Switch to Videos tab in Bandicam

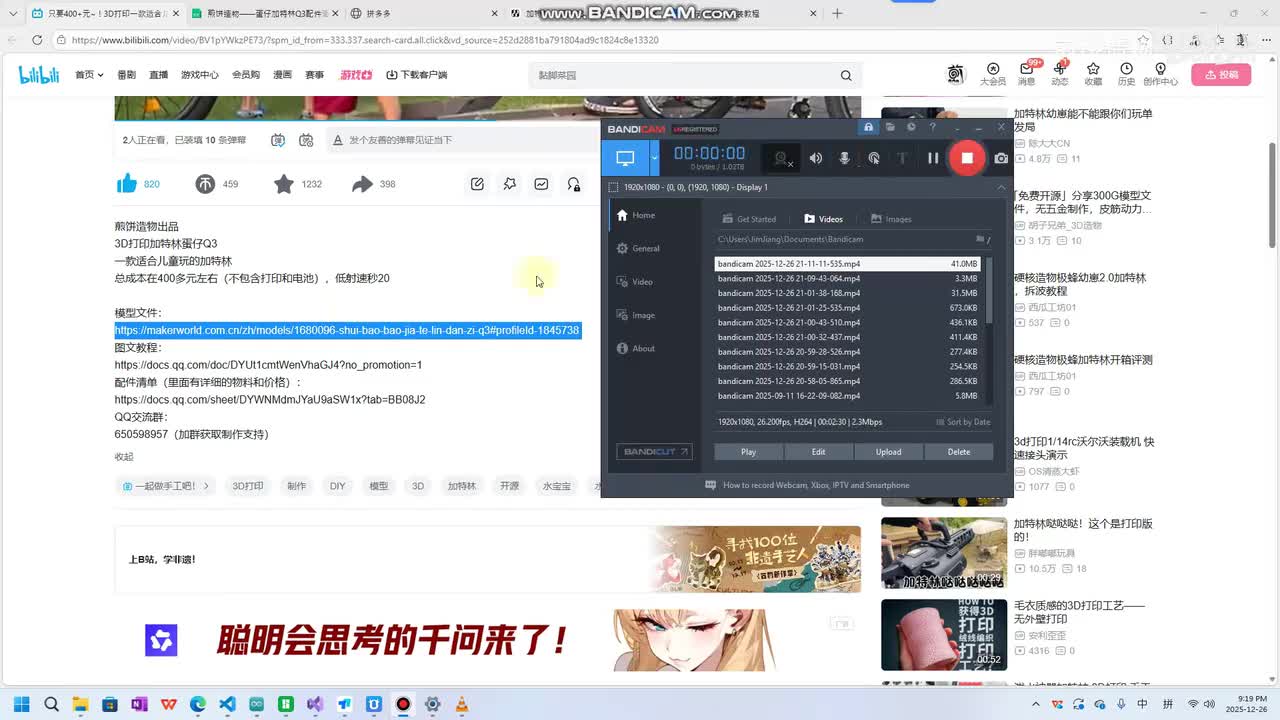coord(823,219)
